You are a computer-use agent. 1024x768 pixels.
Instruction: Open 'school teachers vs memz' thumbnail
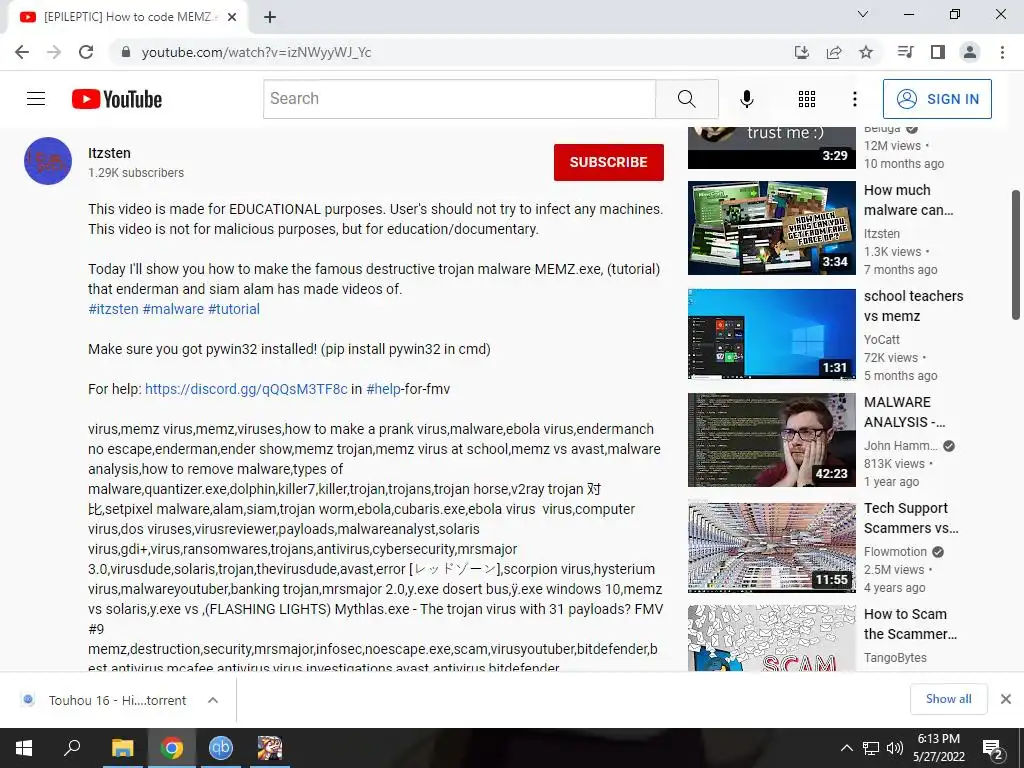(x=772, y=334)
